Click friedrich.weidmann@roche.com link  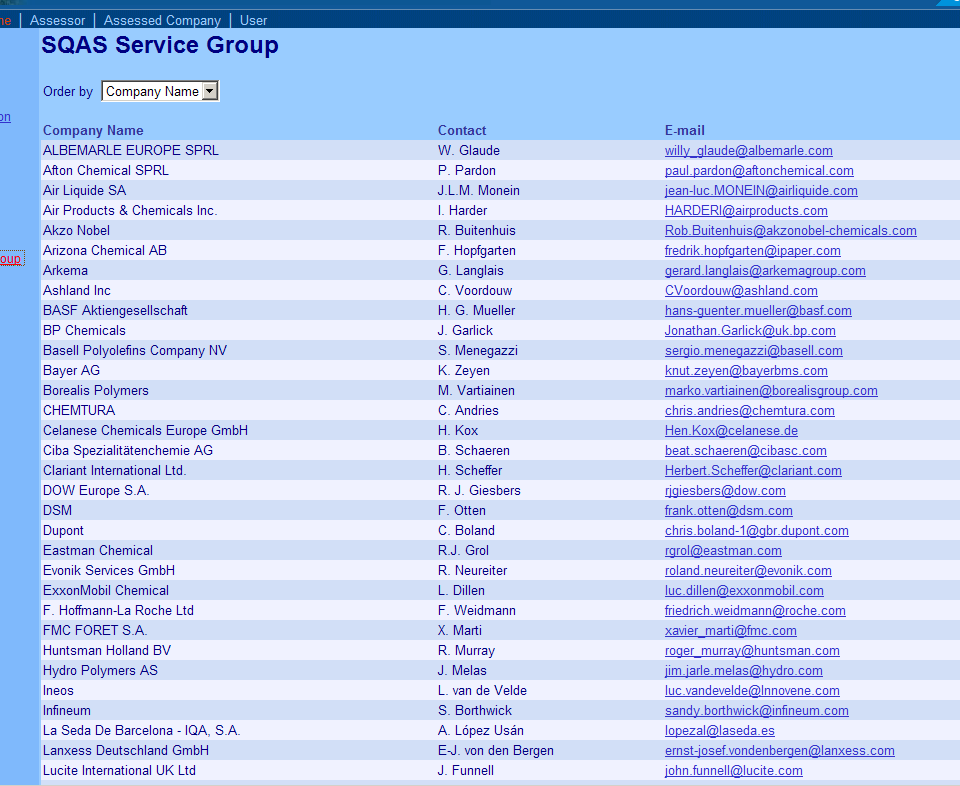pyautogui.click(x=755, y=610)
